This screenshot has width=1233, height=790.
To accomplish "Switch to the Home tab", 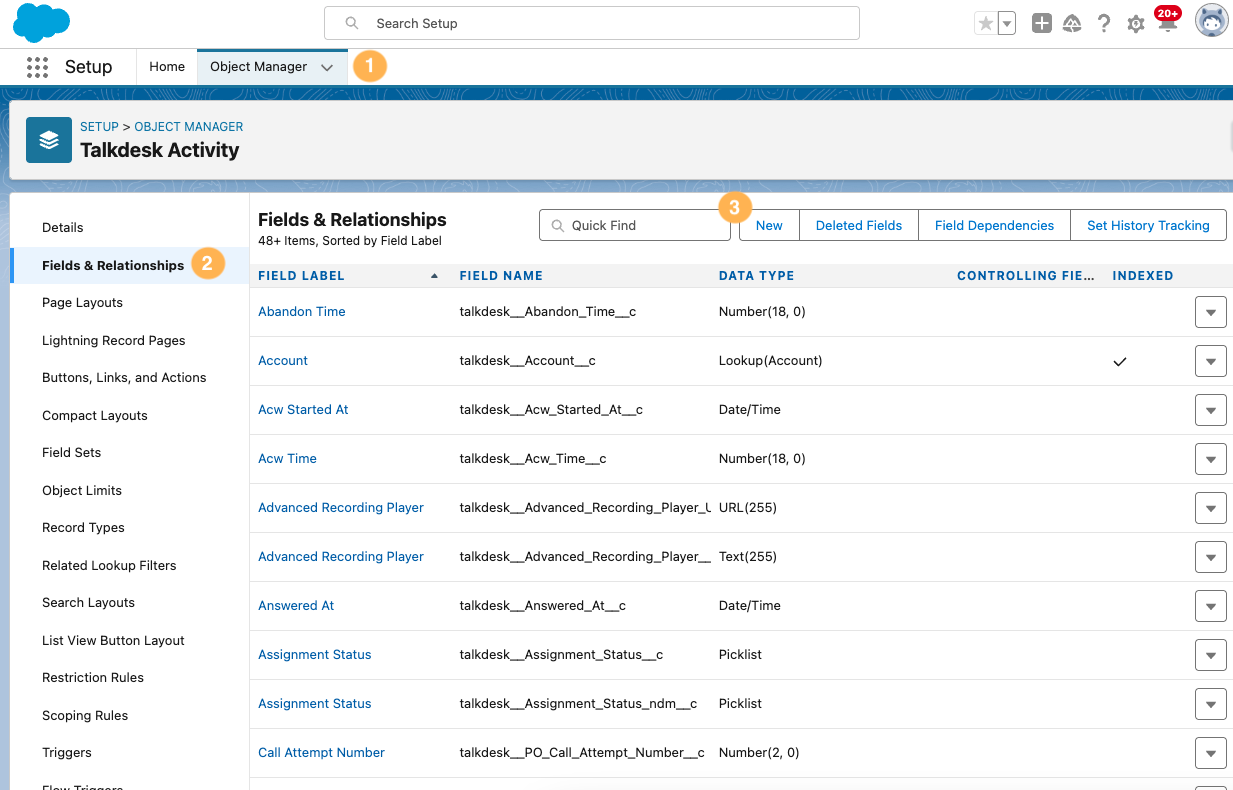I will pos(167,67).
